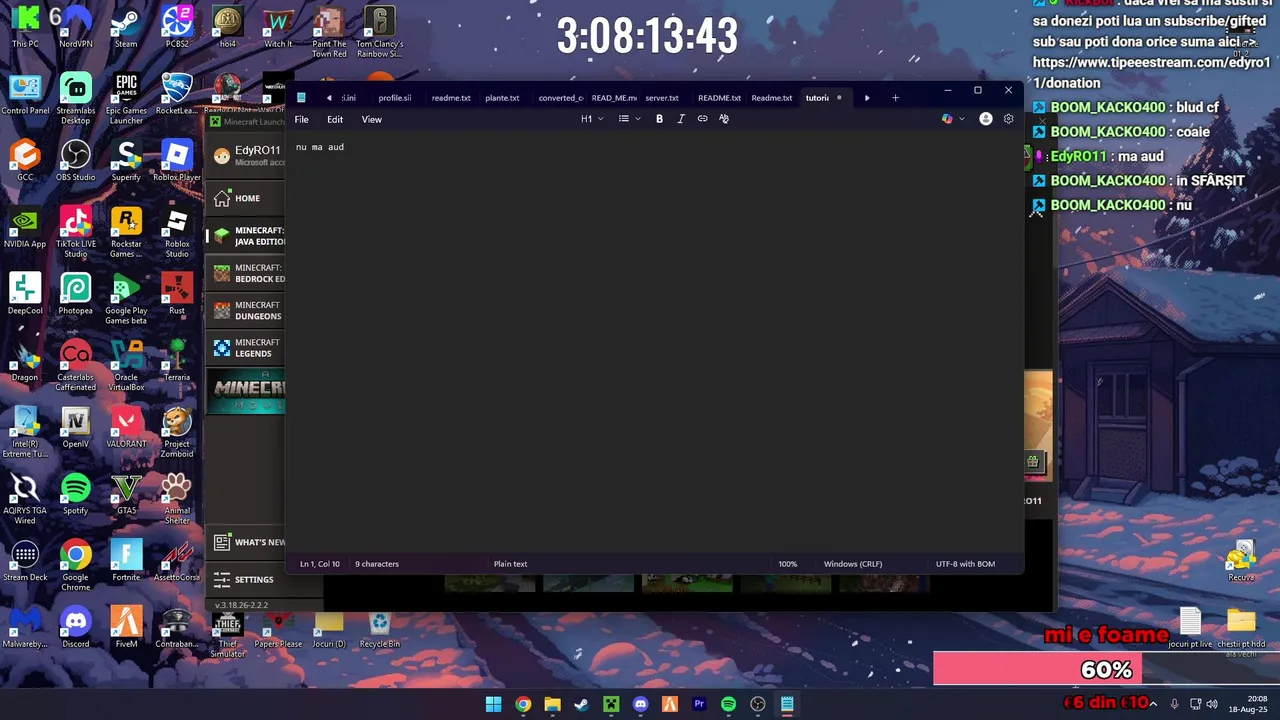
Task: Add a new Notepad tab
Action: [895, 98]
